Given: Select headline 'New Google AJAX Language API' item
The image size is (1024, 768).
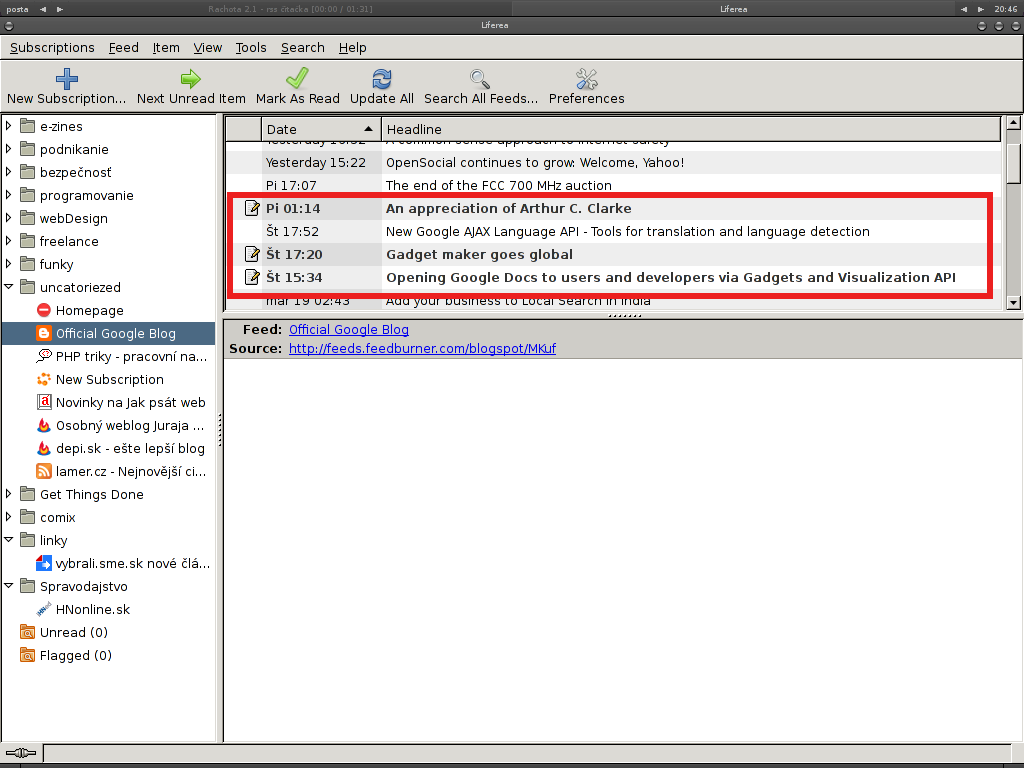Looking at the screenshot, I should [628, 231].
